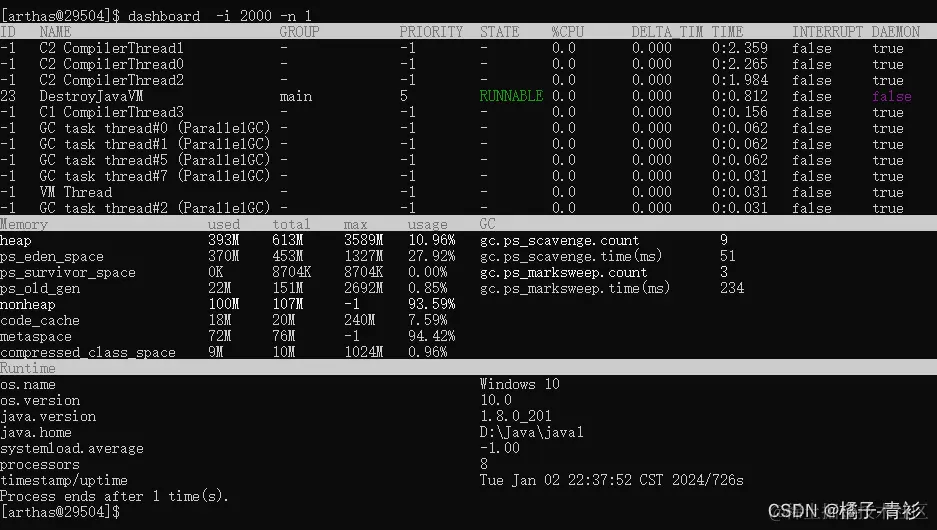937x530 pixels.
Task: Click the 'NAME' column header
Action: point(55,32)
